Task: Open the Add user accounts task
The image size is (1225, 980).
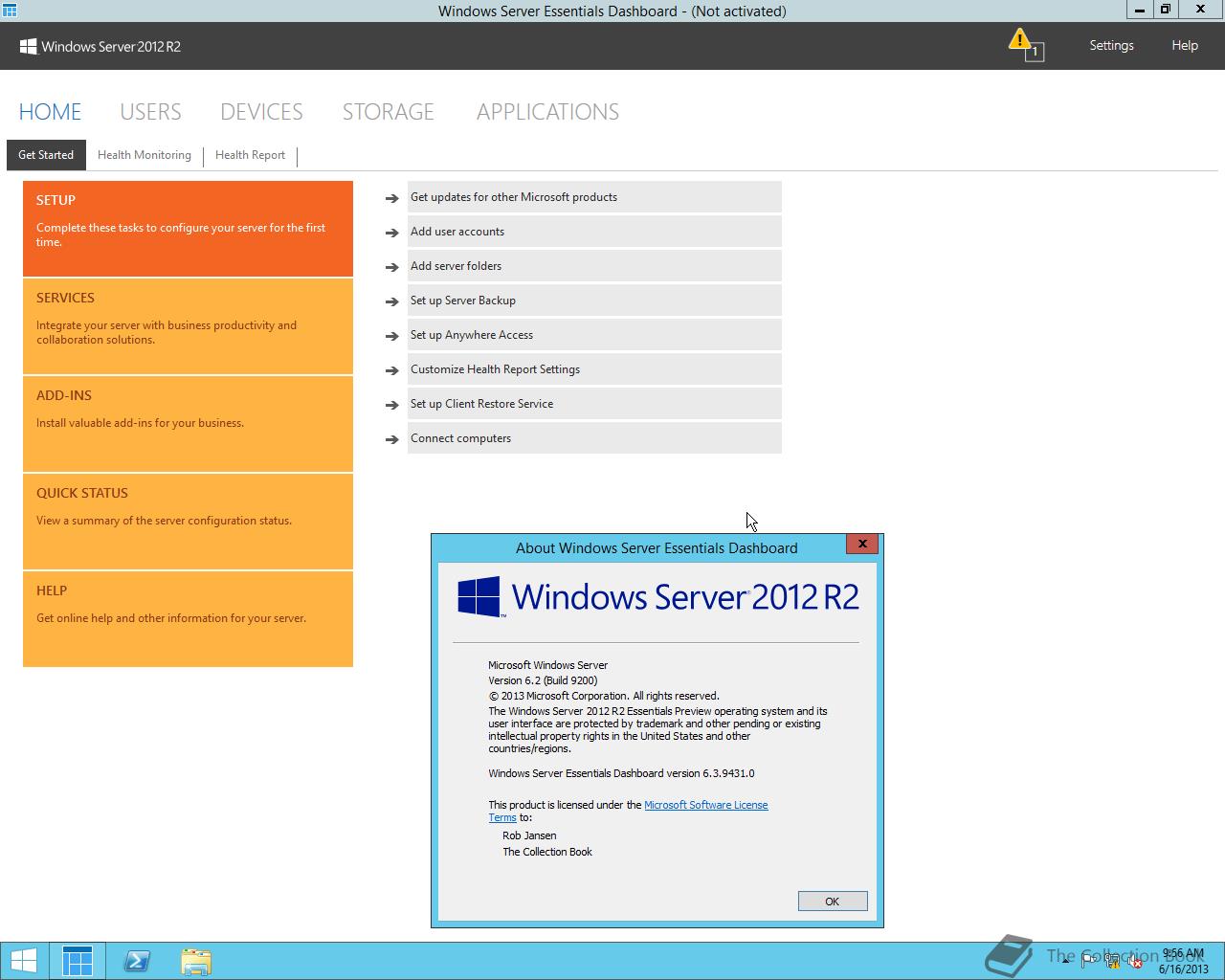Action: (x=594, y=232)
